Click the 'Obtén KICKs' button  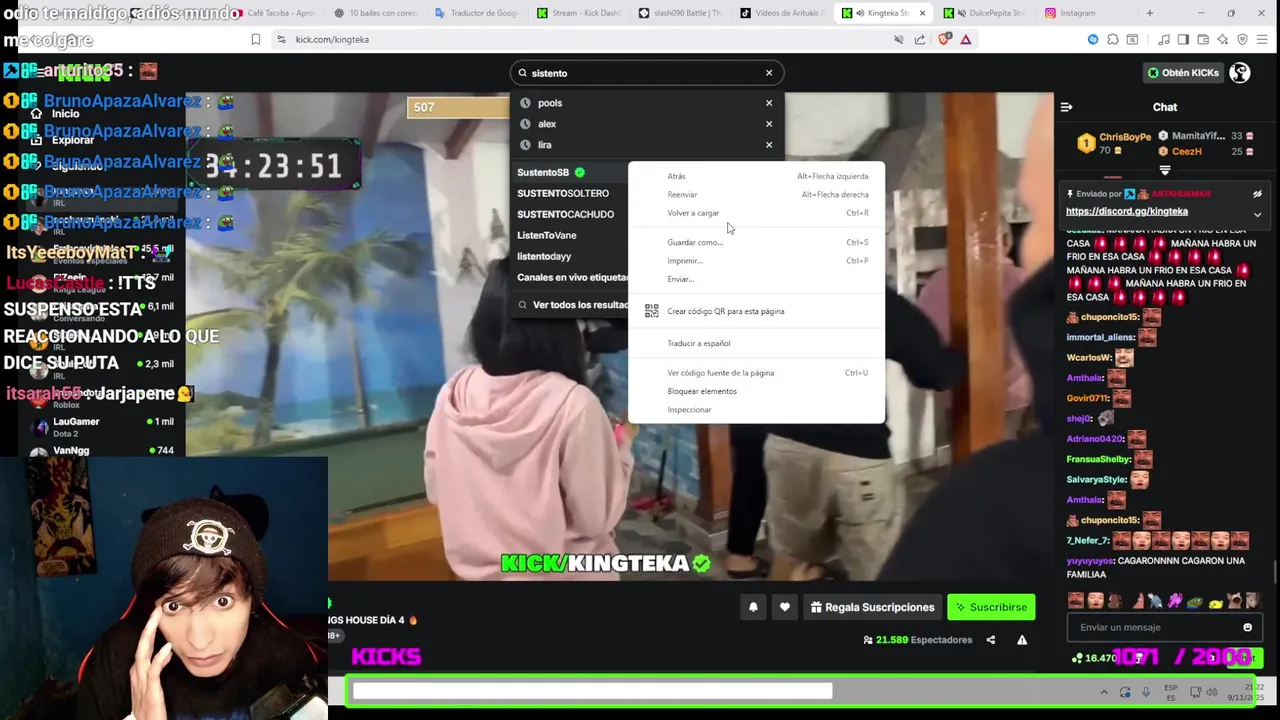1183,73
